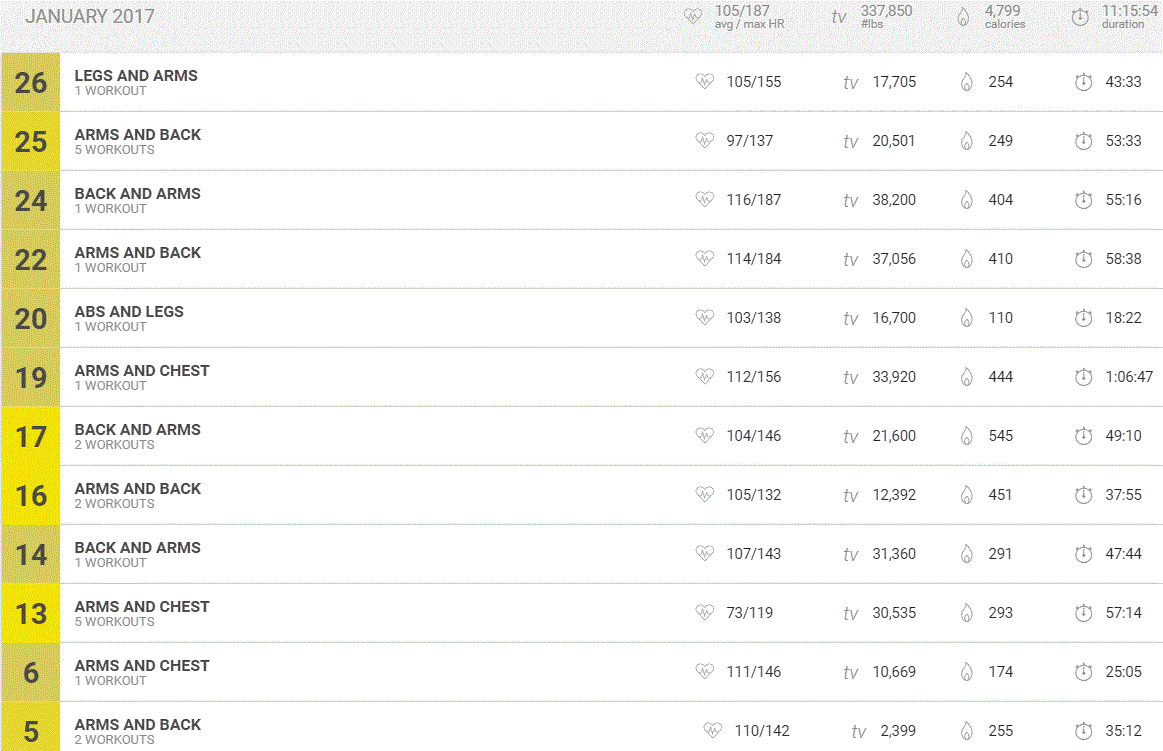This screenshot has height=751, width=1163.
Task: Select the yellow date tile for day 17
Action: tap(31, 436)
